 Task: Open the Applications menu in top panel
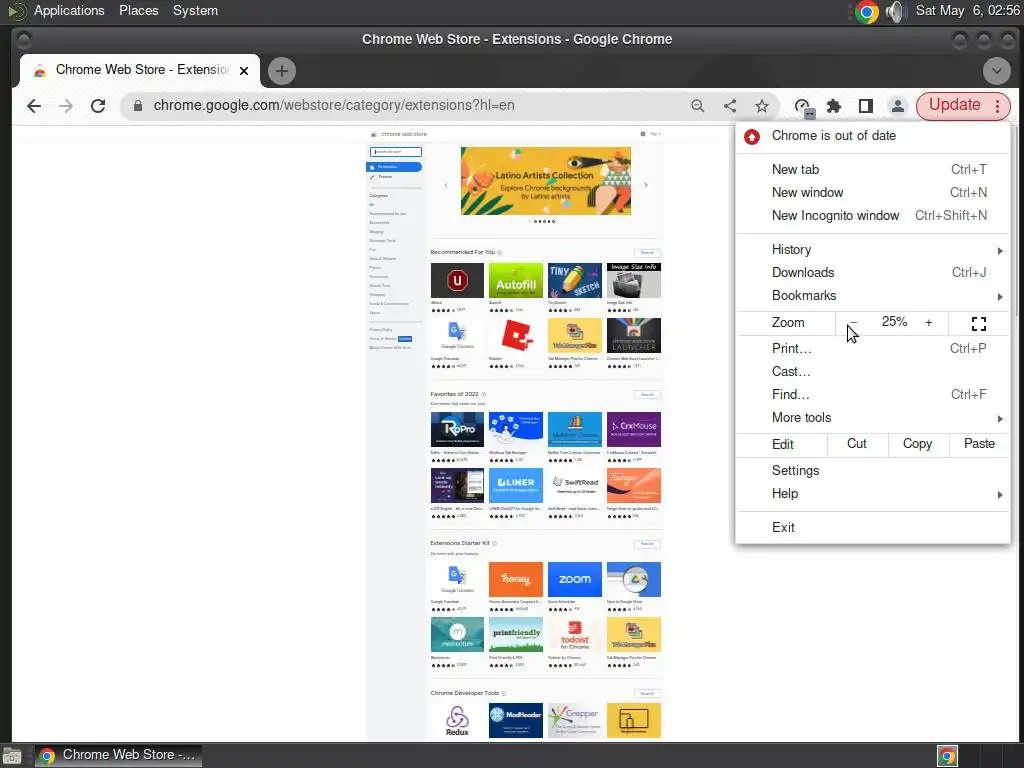69,10
